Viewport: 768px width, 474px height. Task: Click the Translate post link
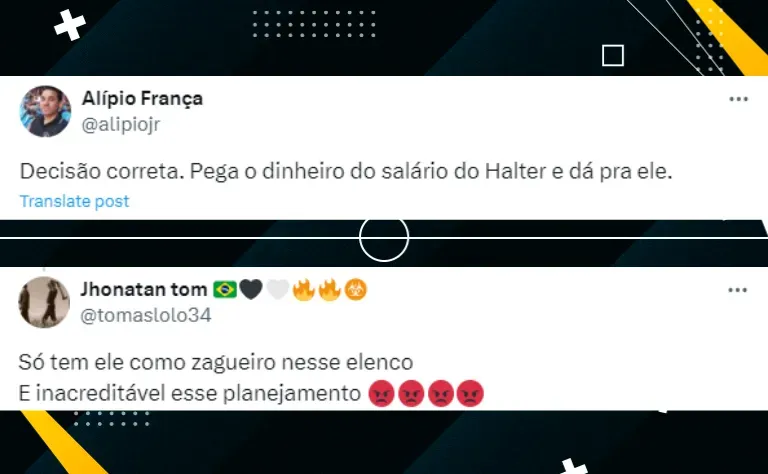[74, 201]
